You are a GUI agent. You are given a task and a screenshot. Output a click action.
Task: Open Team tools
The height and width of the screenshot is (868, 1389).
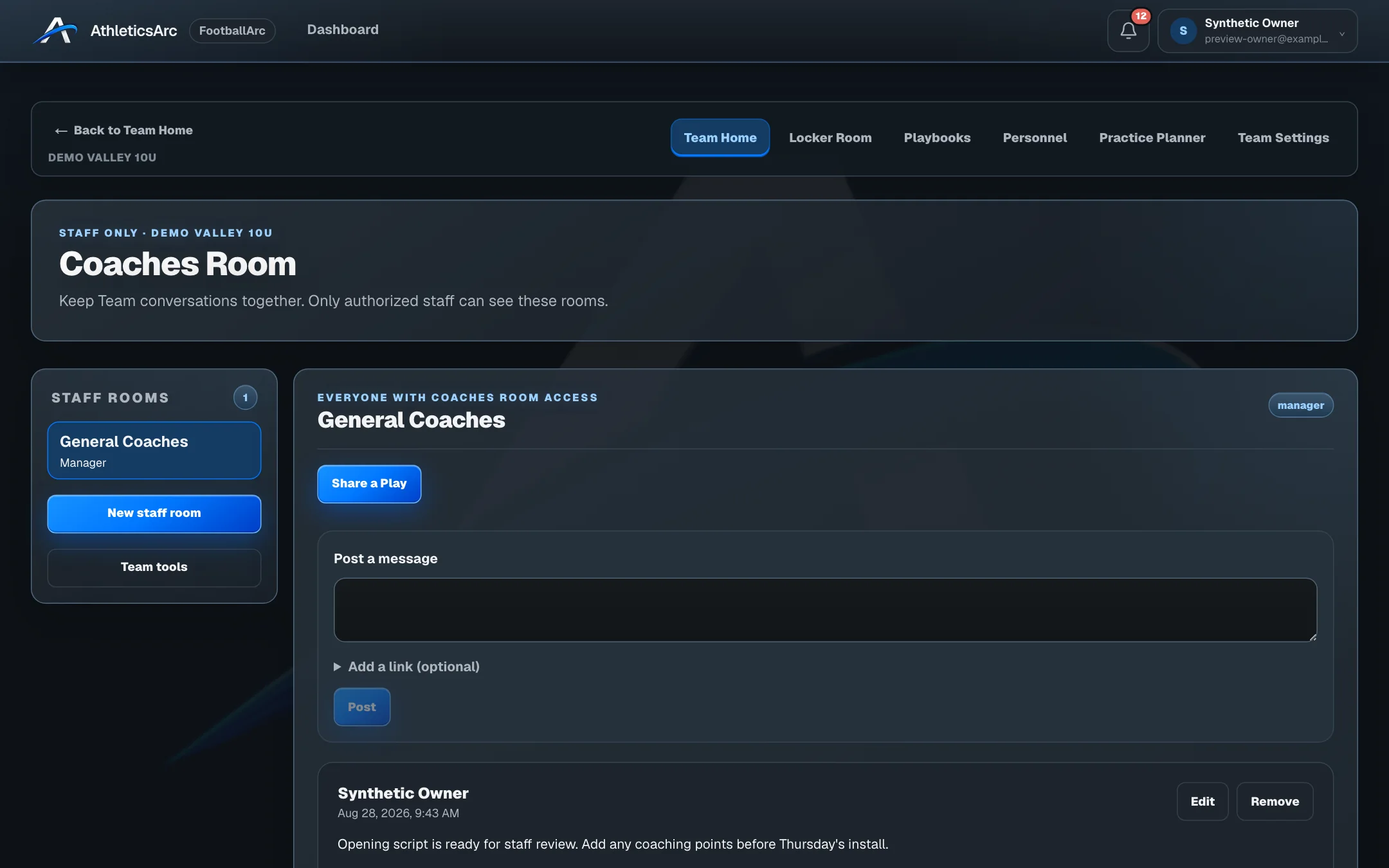(154, 567)
